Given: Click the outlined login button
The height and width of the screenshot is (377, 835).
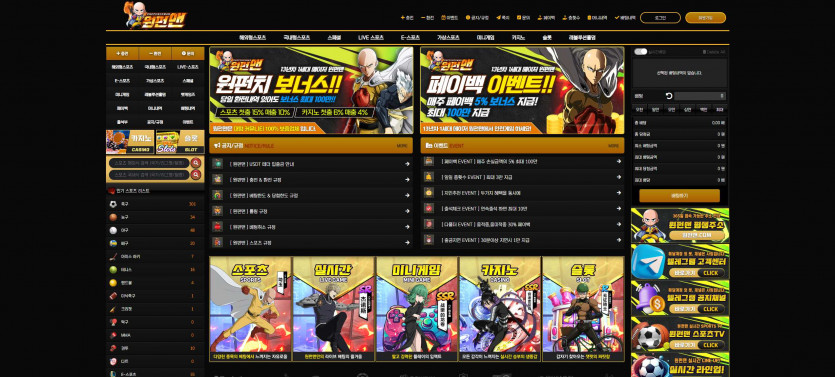Looking at the screenshot, I should pyautogui.click(x=660, y=18).
